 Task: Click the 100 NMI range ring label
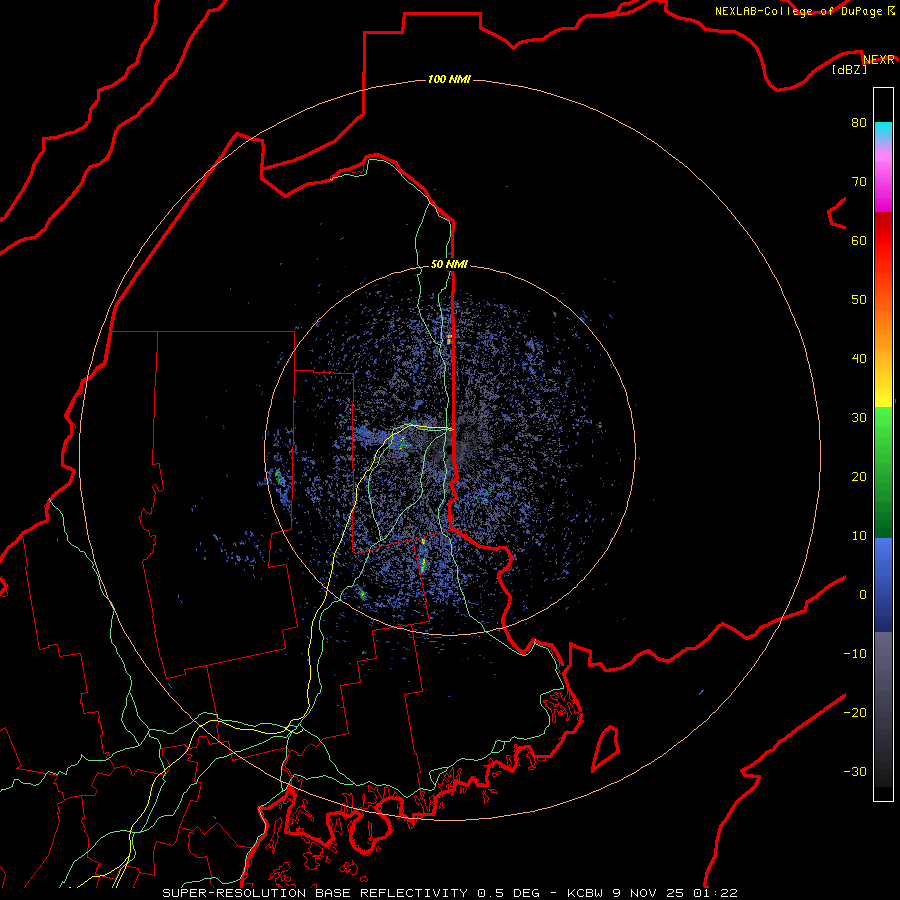[449, 79]
